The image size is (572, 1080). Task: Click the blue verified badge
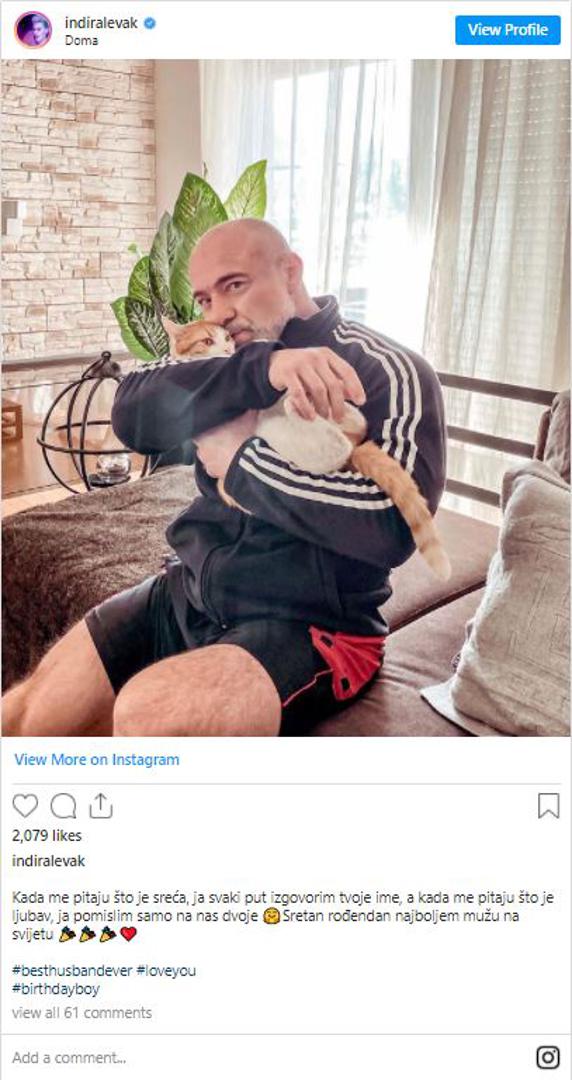pyautogui.click(x=150, y=23)
